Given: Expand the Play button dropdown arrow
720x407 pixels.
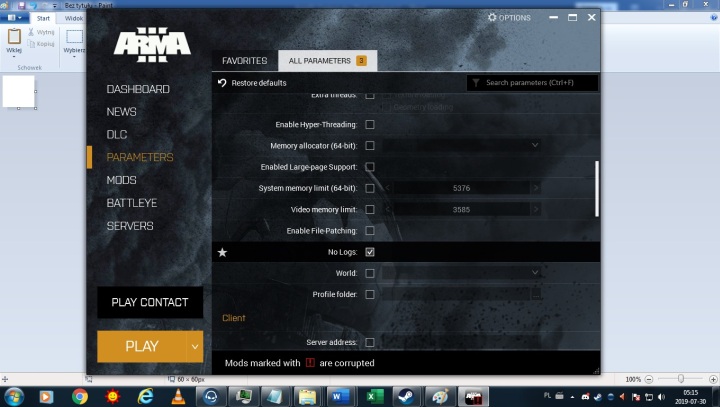Looking at the screenshot, I should (195, 346).
